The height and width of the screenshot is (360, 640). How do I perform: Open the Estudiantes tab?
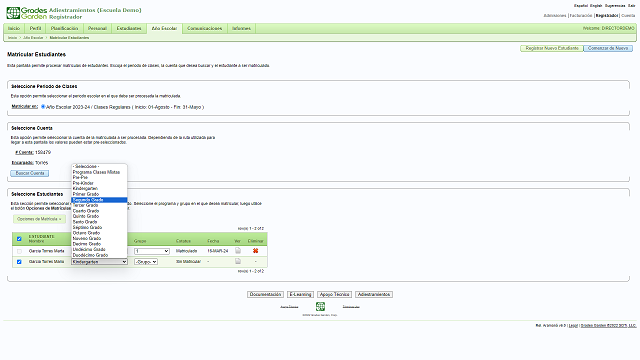[x=129, y=29]
